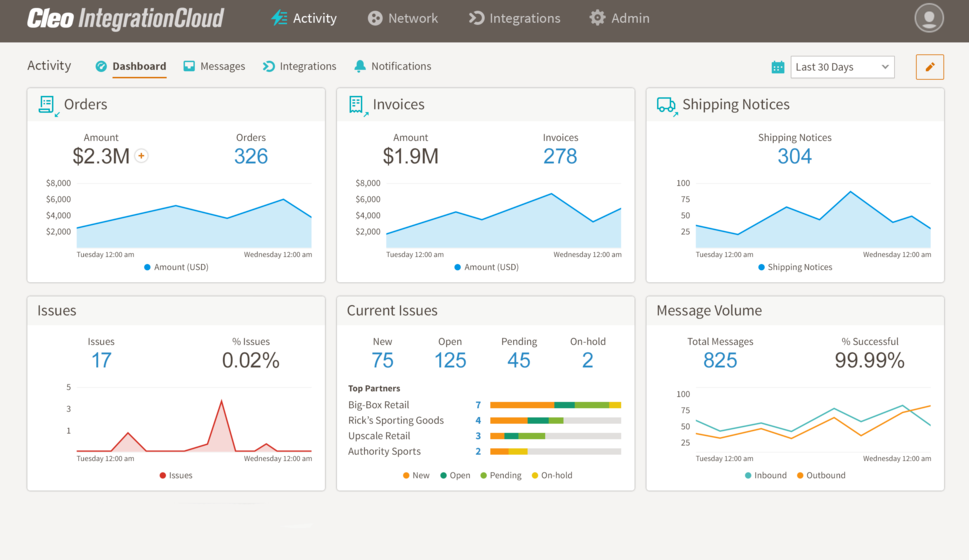Click the Notifications bell icon
This screenshot has height=560, width=969.
(x=360, y=66)
